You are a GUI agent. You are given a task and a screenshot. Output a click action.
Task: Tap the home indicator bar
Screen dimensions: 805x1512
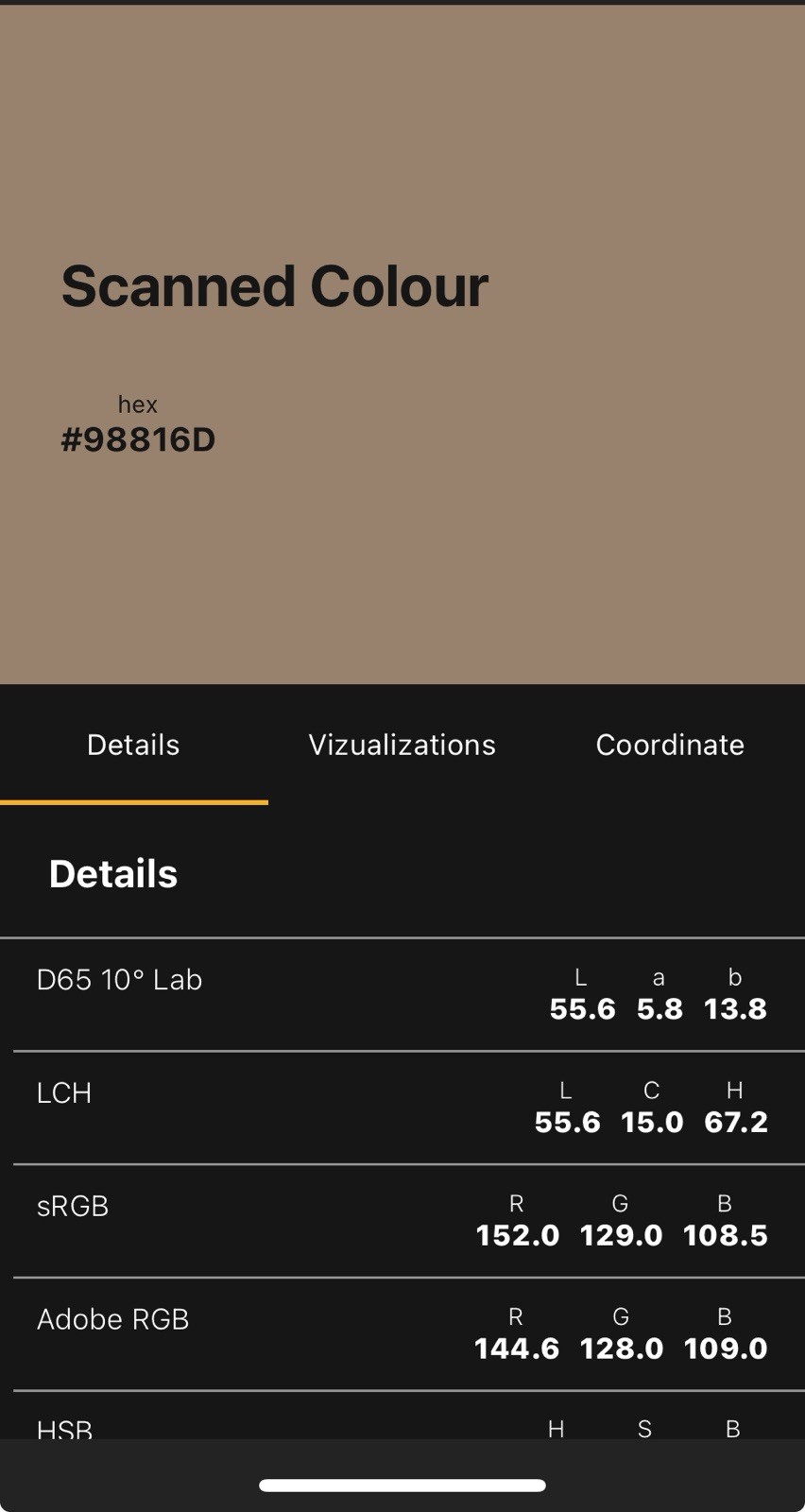click(x=402, y=1486)
